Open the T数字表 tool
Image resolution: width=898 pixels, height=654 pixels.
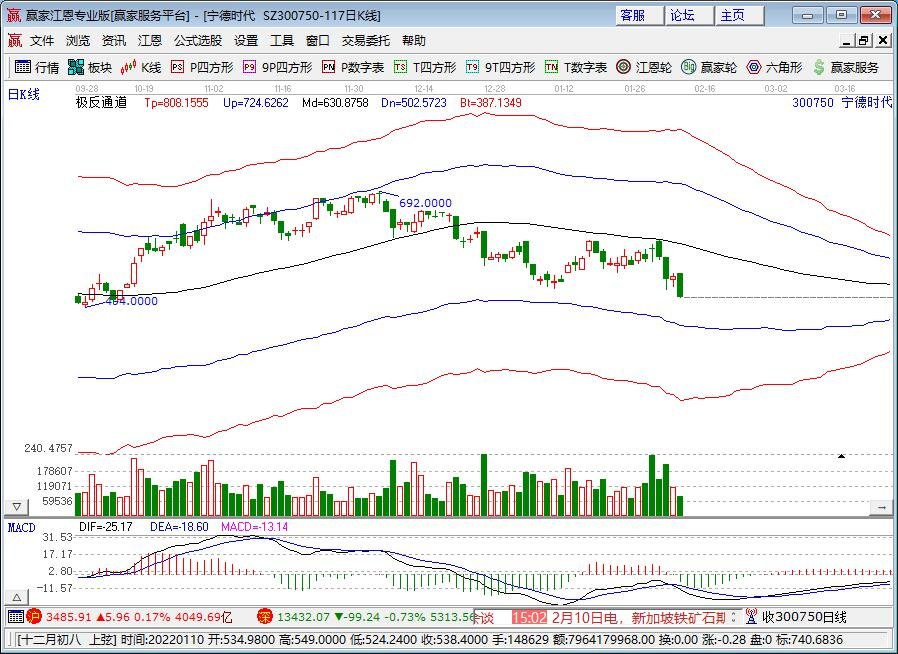click(x=576, y=68)
